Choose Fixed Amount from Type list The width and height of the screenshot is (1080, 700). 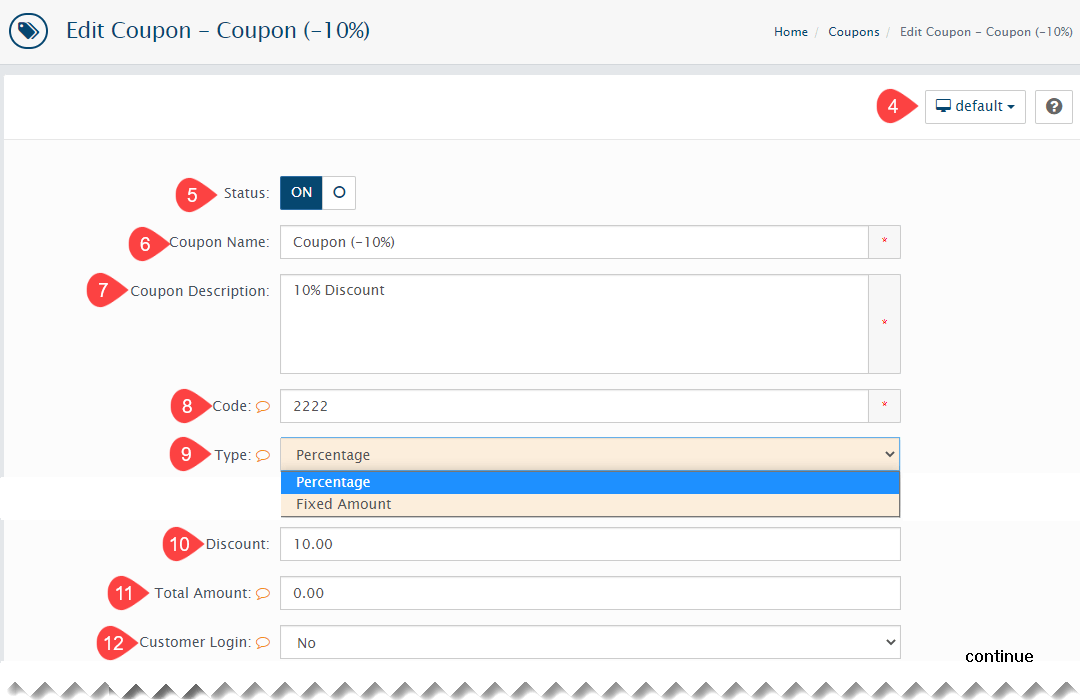point(589,504)
